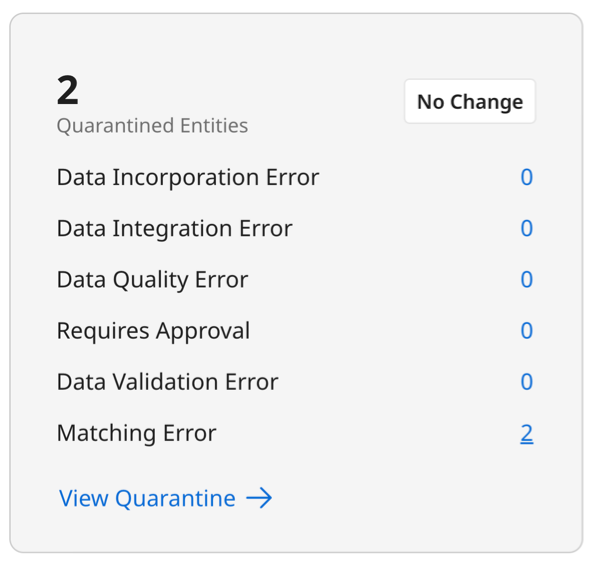Go to quarantine using the blue arrow
This screenshot has width=600, height=566.
tap(259, 498)
